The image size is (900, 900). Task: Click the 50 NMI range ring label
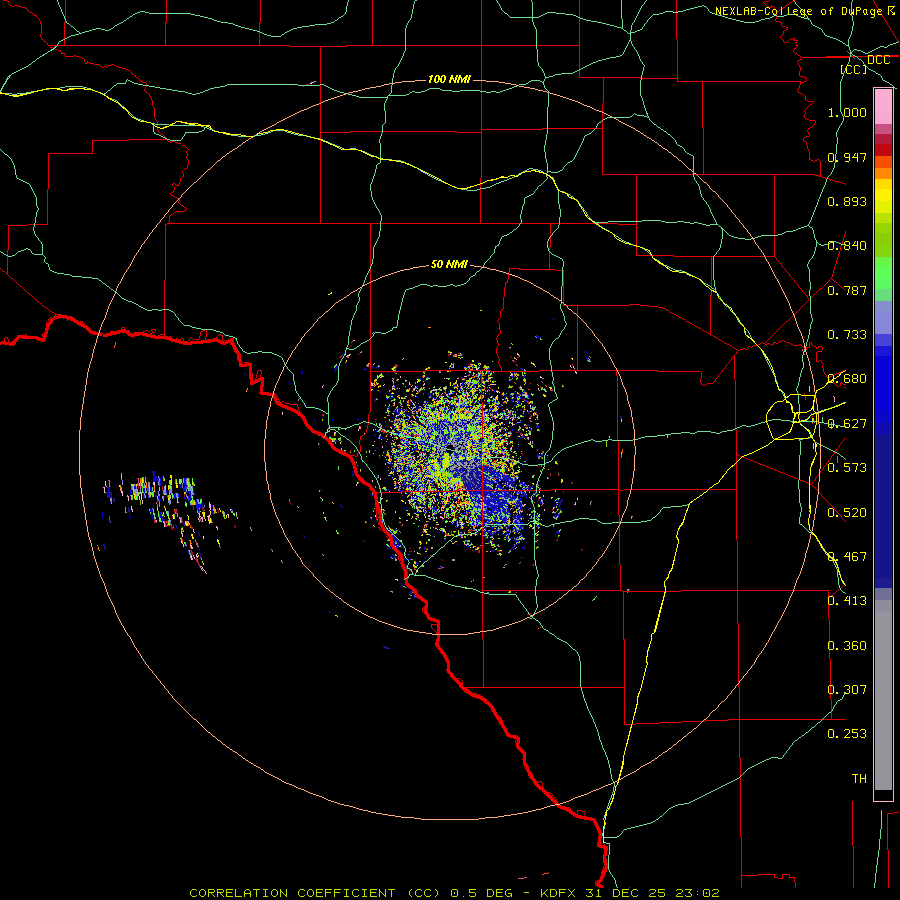point(449,264)
